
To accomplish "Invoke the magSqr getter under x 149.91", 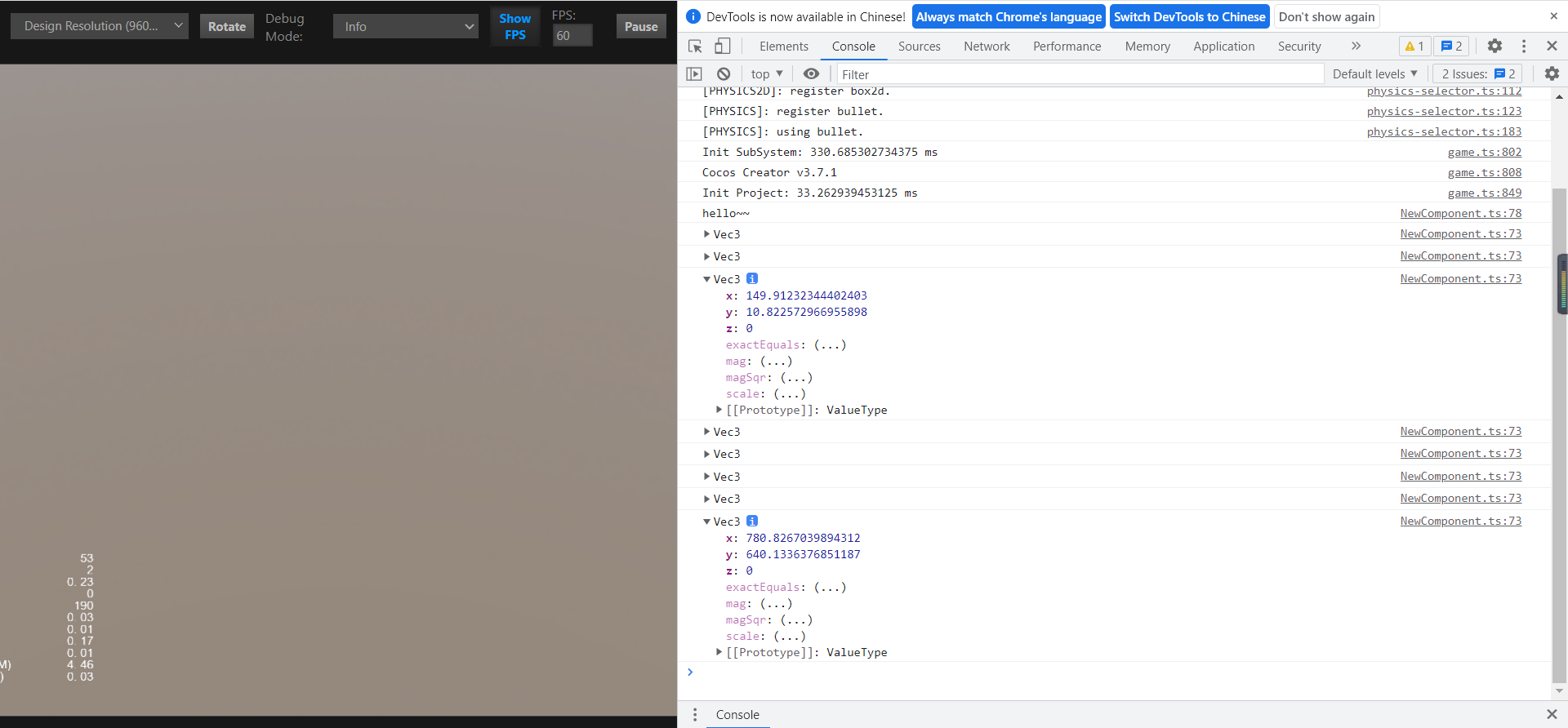I will click(x=796, y=377).
